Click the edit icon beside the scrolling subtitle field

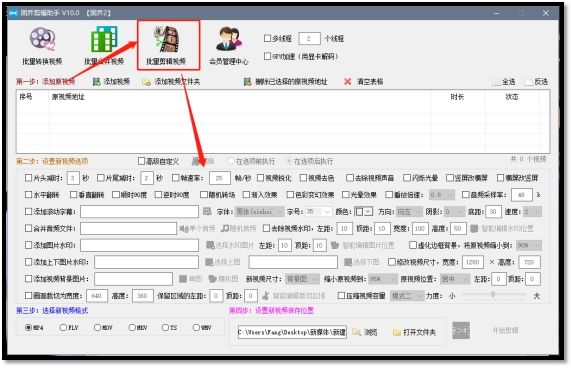tap(207, 211)
